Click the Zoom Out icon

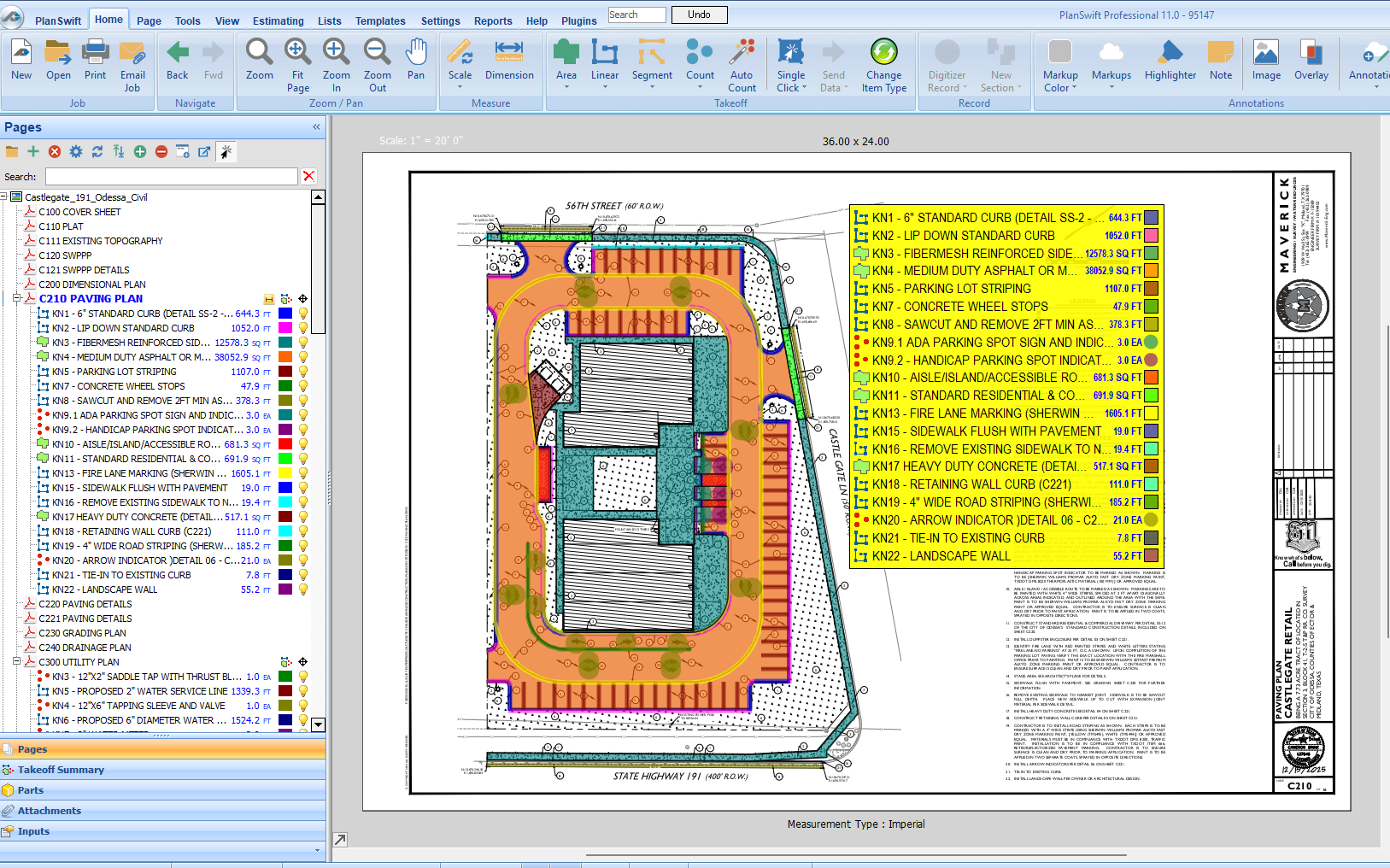click(x=377, y=53)
